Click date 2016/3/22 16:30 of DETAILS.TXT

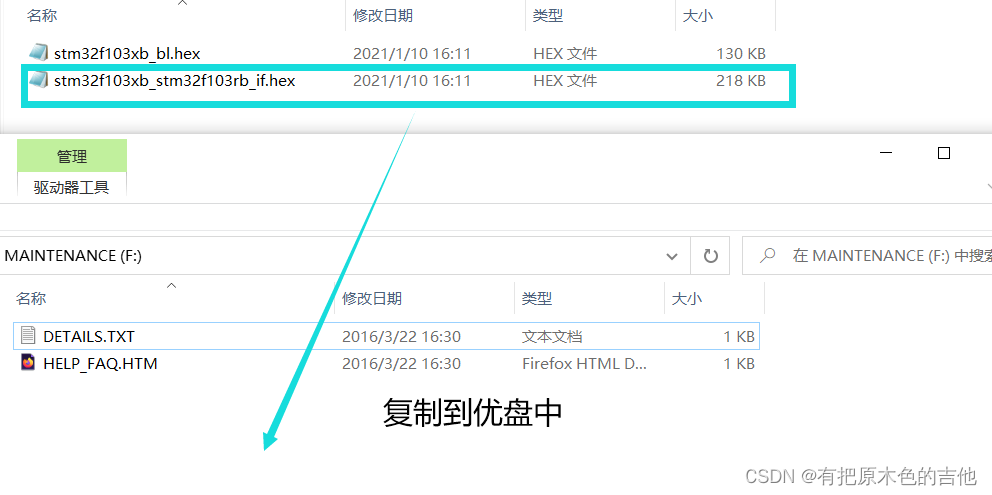(401, 336)
